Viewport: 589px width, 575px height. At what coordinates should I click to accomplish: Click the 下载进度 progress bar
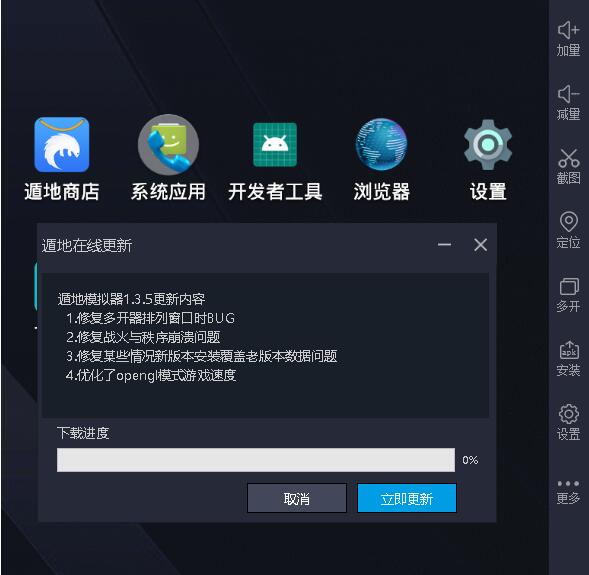coord(256,460)
